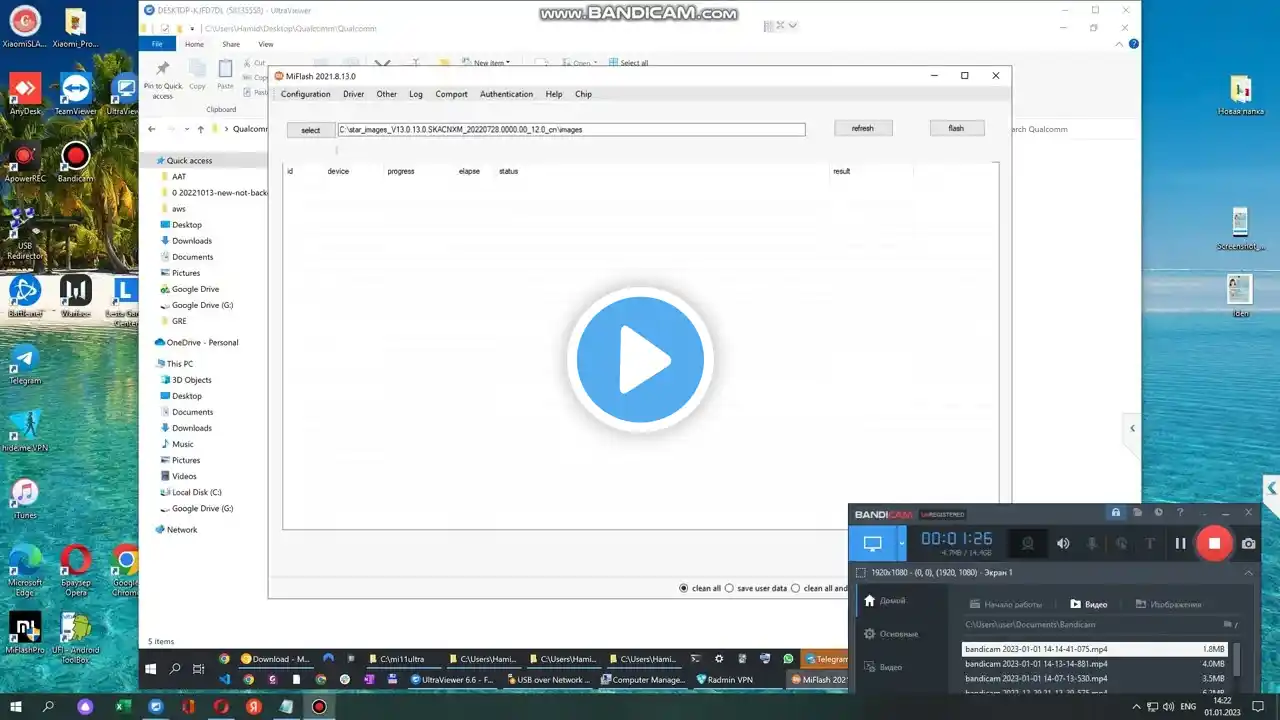Open the Log menu in MiFlash
Viewport: 1280px width, 720px height.
416,94
